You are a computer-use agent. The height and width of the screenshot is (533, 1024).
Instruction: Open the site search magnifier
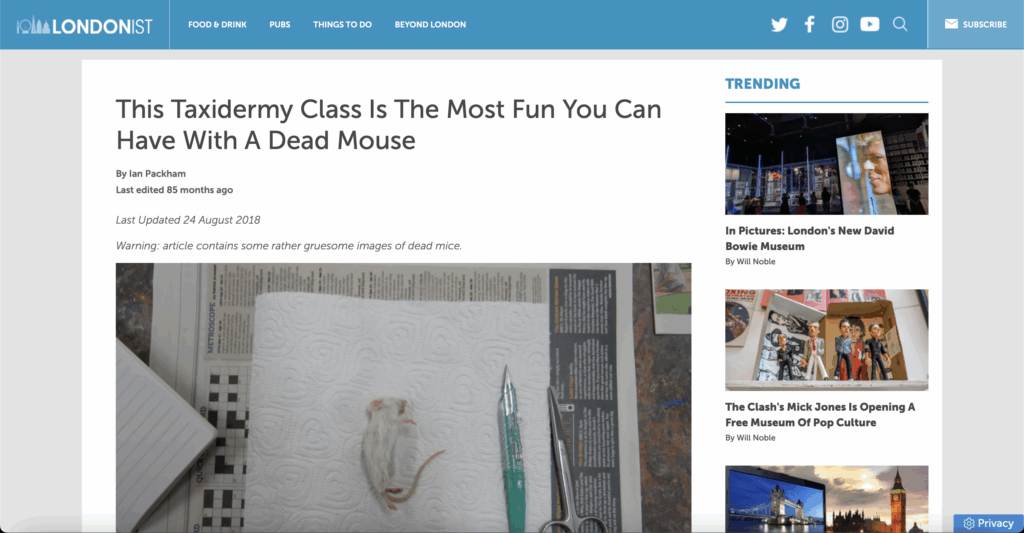point(900,25)
